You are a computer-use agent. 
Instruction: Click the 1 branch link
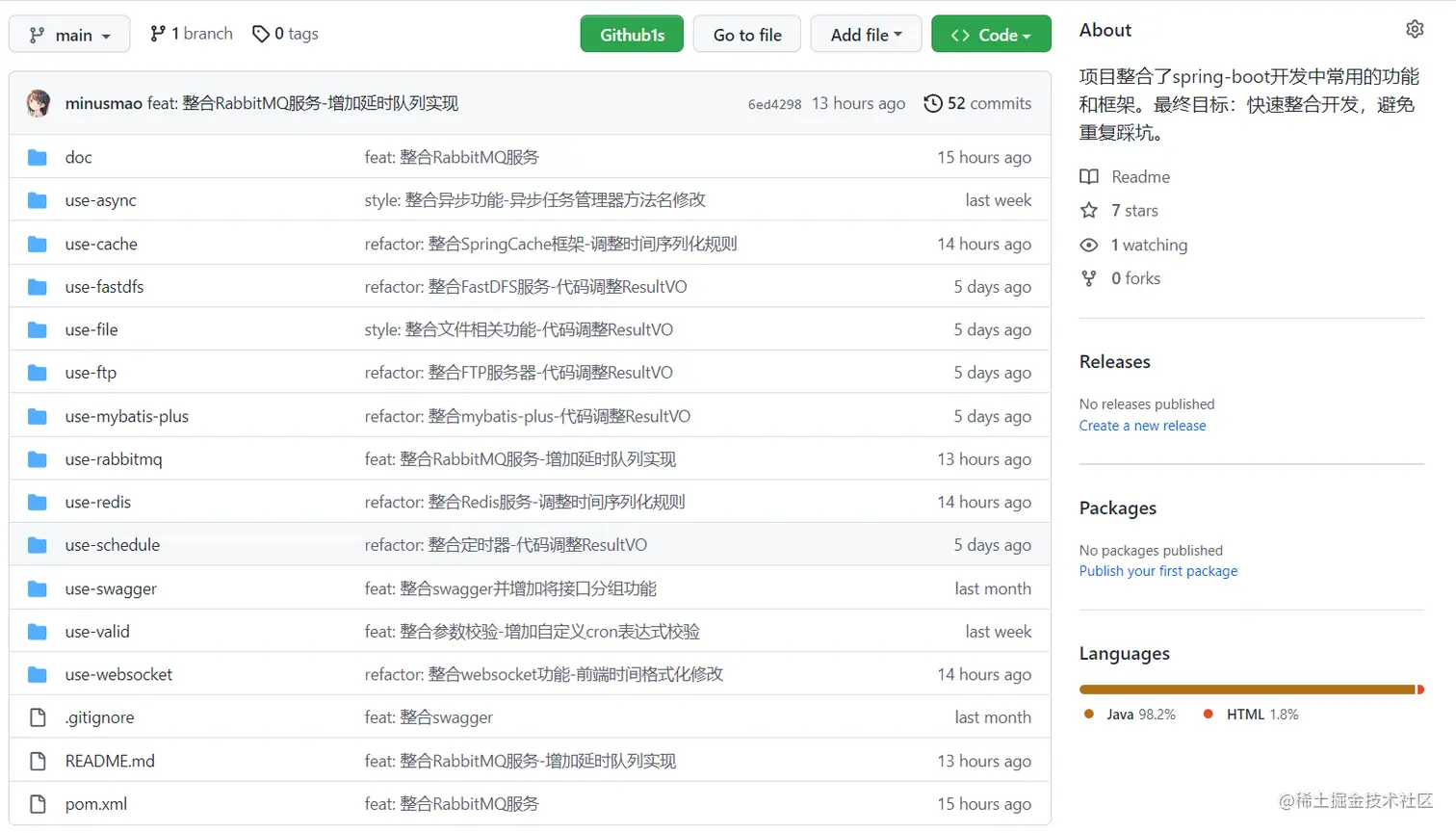[192, 34]
